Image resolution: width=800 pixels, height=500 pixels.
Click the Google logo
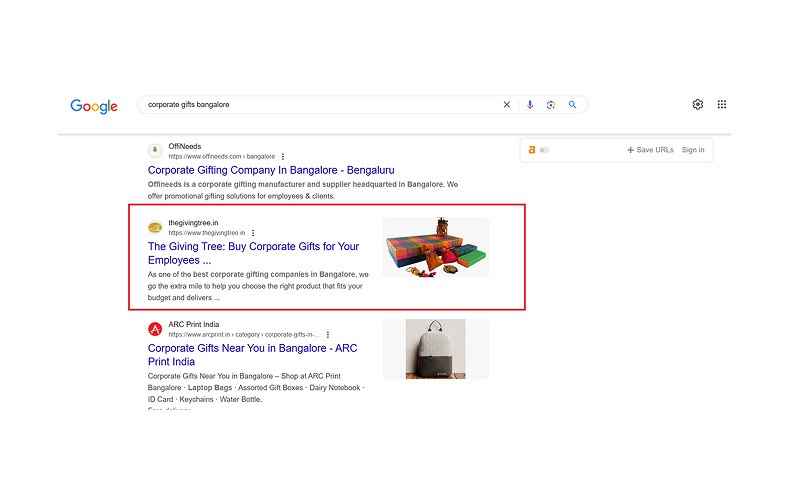click(94, 106)
